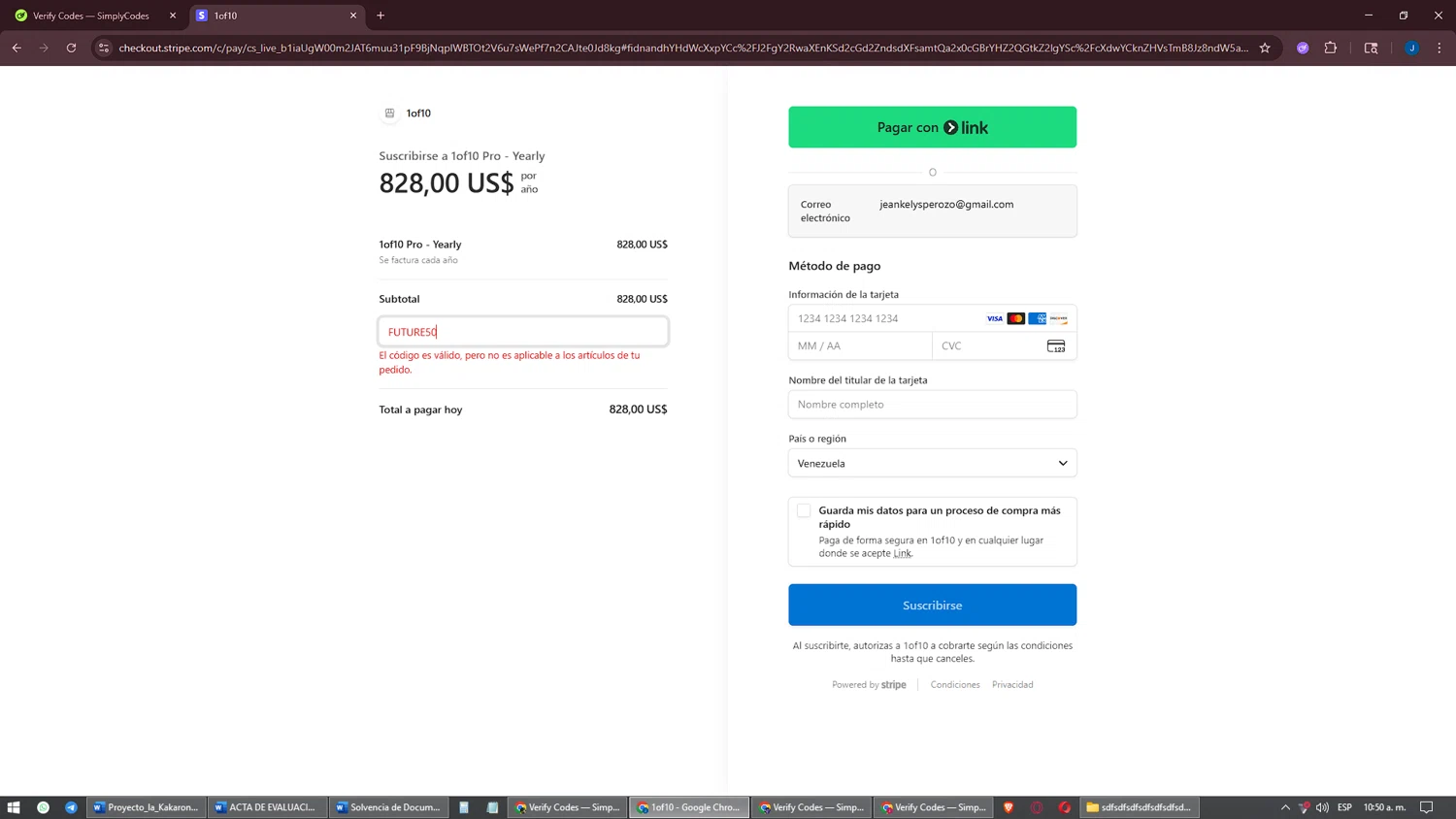Click the MM / AA expiry field
The height and width of the screenshot is (819, 1456).
pyautogui.click(x=860, y=346)
